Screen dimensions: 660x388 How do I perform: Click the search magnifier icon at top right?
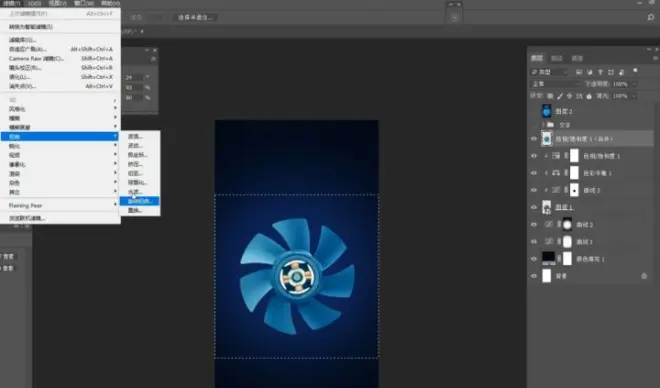(651, 17)
